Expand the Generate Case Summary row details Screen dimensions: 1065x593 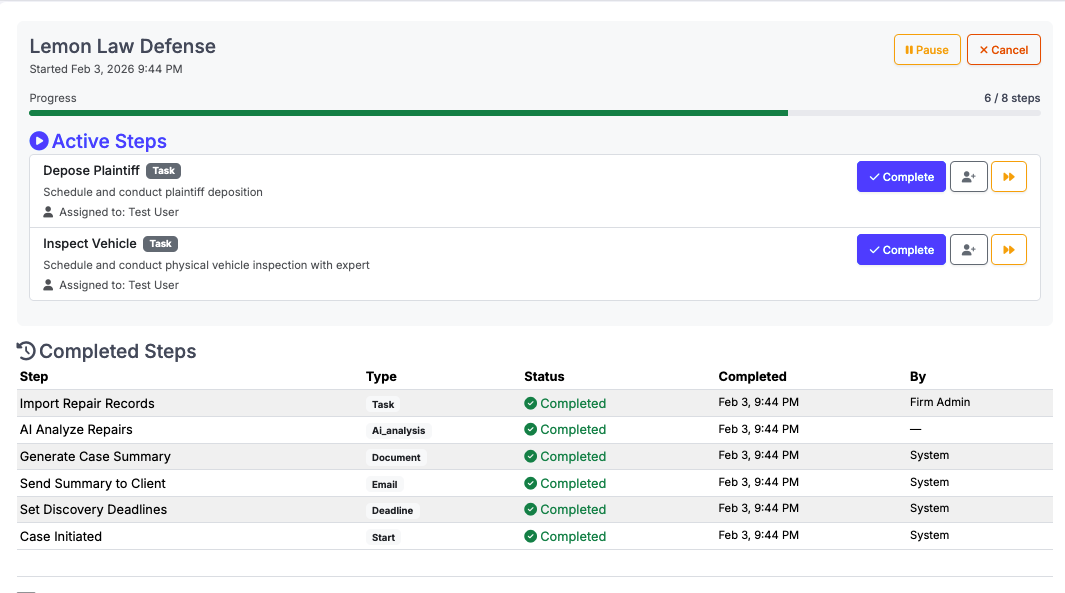coord(93,455)
